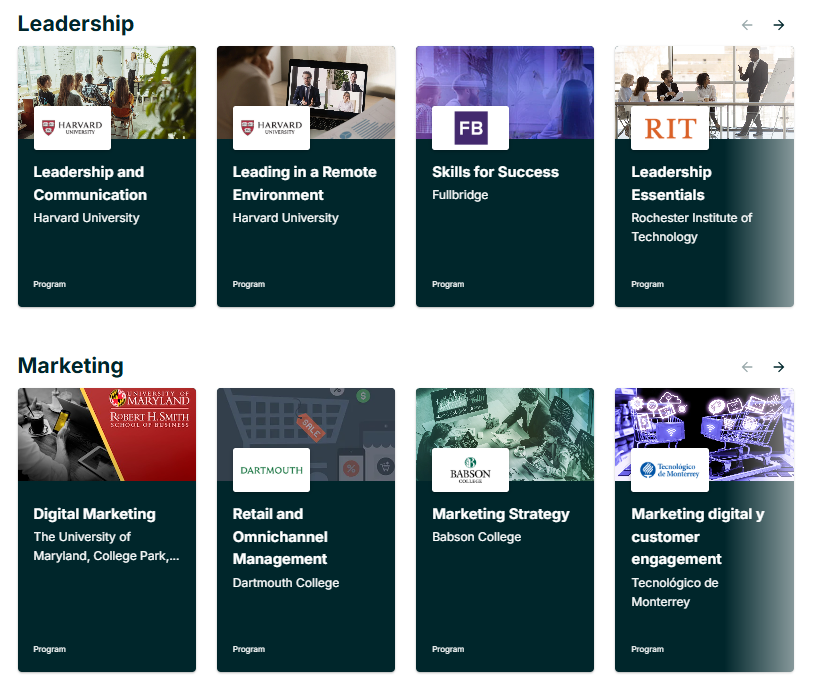Select Marketing Strategy program title
The height and width of the screenshot is (693, 817).
[500, 514]
